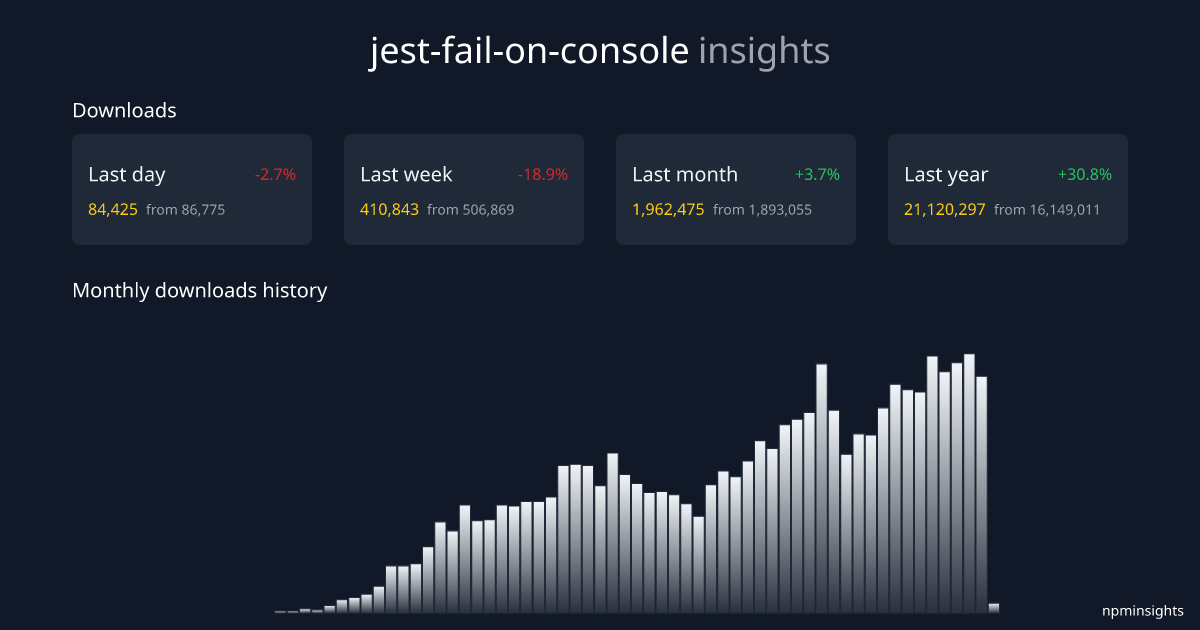Click the "from 86,775" previous value text

coord(186,210)
